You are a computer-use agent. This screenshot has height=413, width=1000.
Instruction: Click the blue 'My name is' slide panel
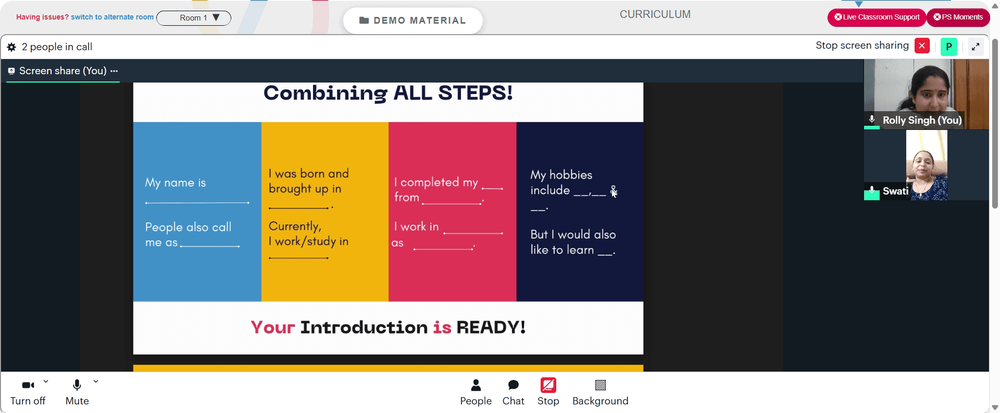pos(197,212)
